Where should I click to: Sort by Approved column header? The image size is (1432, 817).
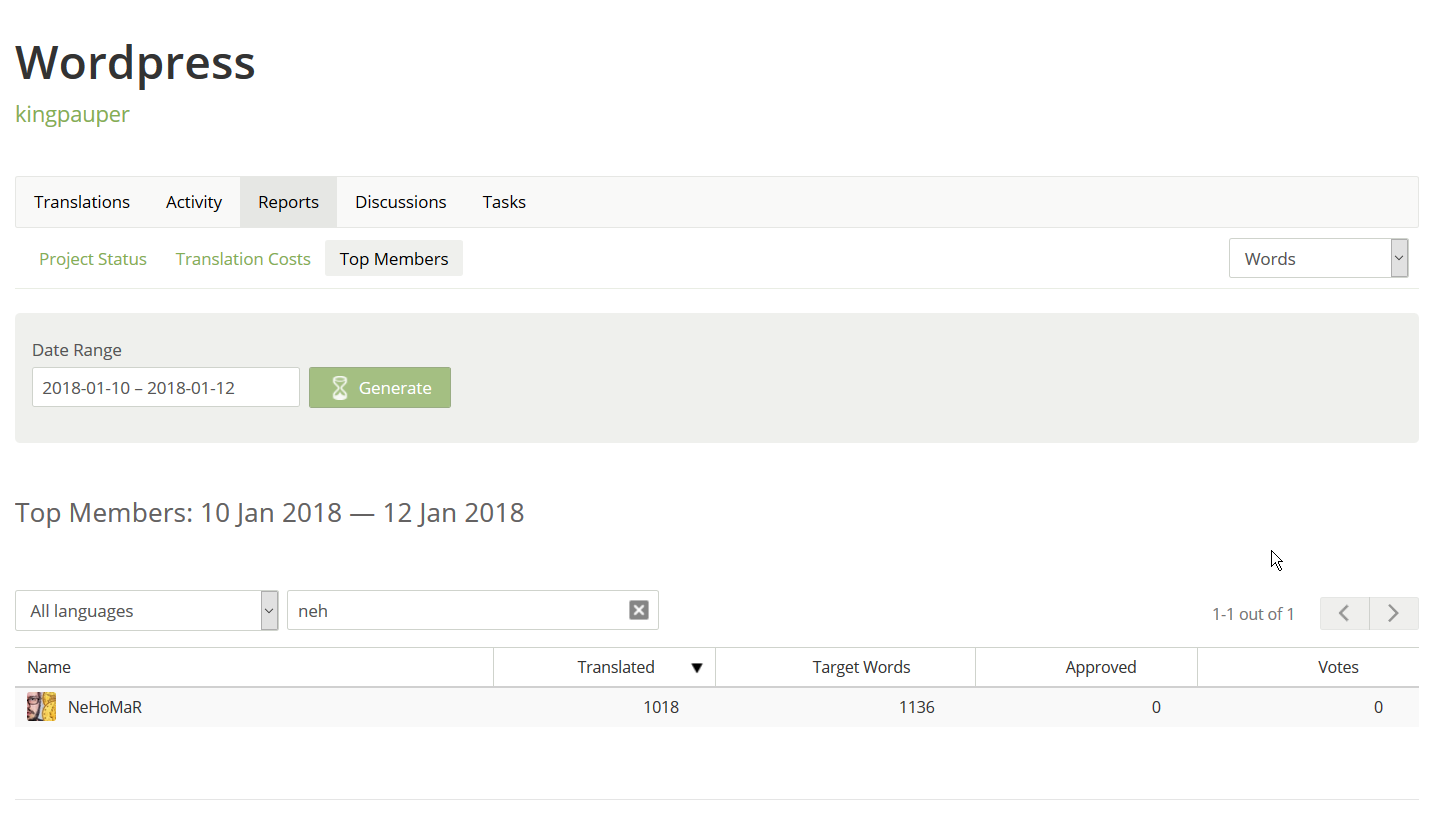point(1087,667)
